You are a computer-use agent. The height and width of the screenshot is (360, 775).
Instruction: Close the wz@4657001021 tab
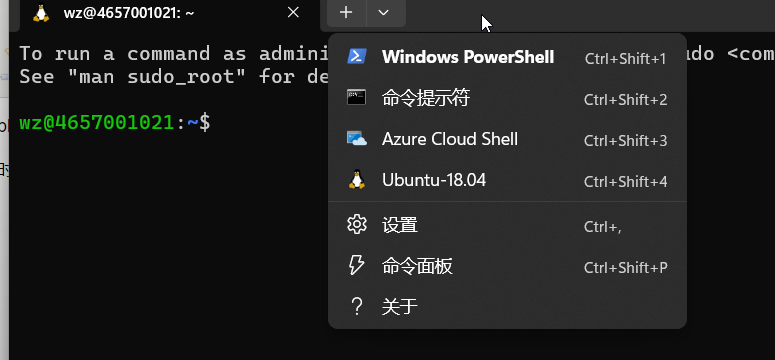293,13
